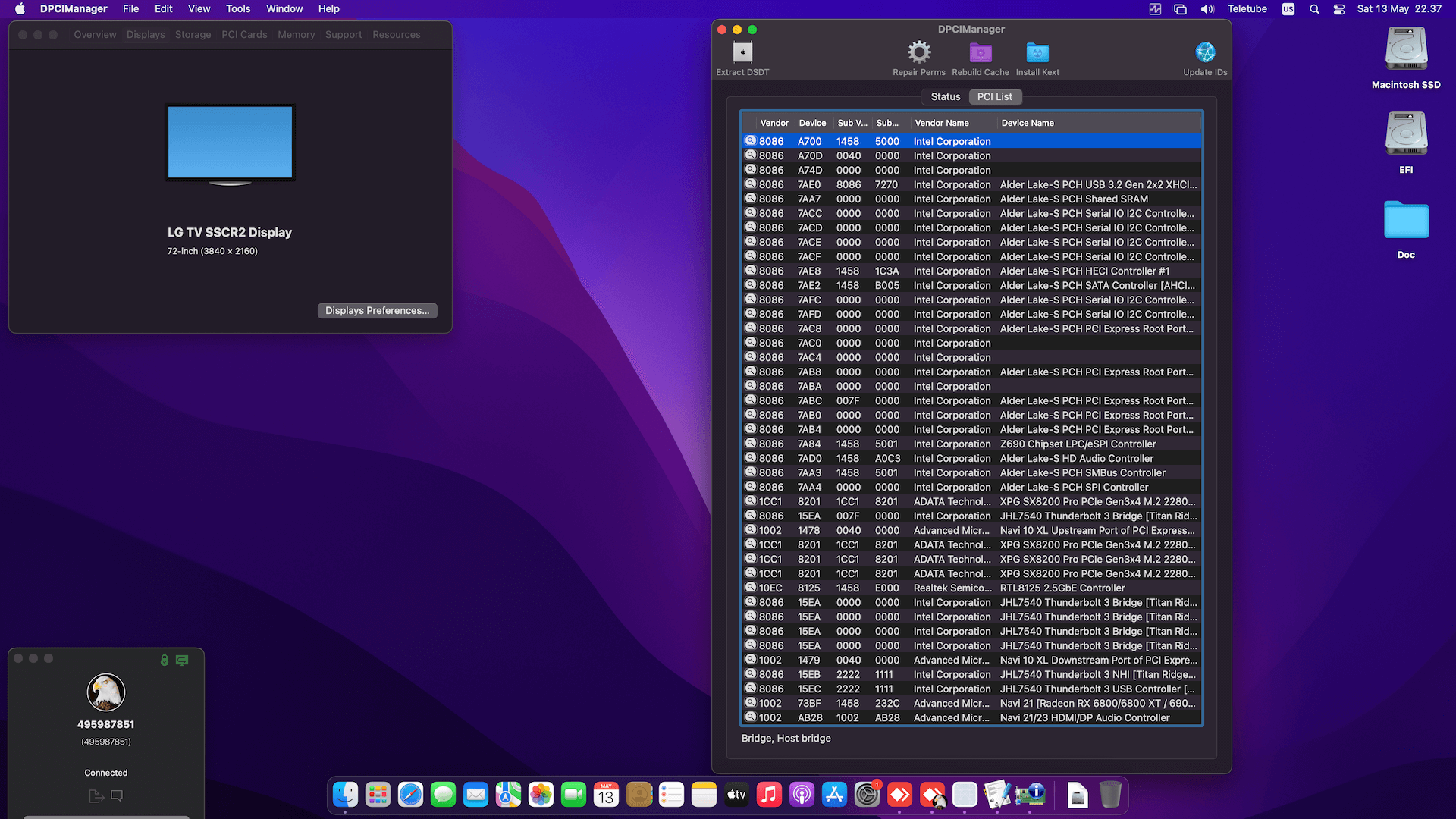Switch to Overview tab in About window
The height and width of the screenshot is (819, 1456).
tap(95, 35)
